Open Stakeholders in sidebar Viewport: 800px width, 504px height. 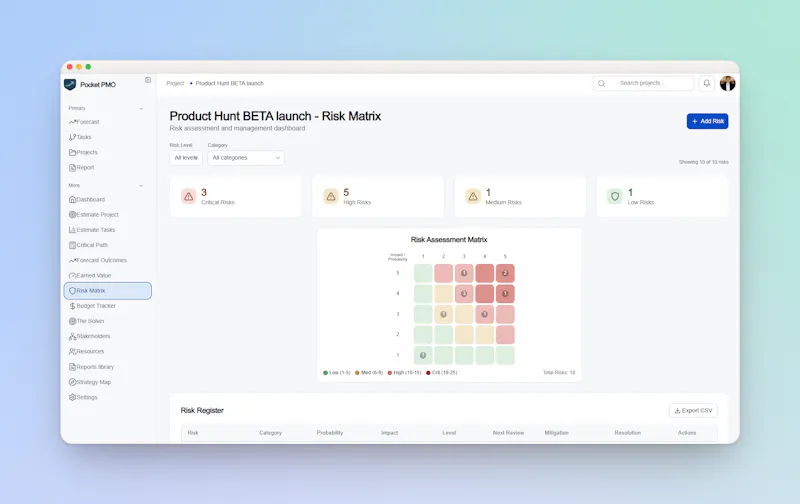click(x=89, y=337)
